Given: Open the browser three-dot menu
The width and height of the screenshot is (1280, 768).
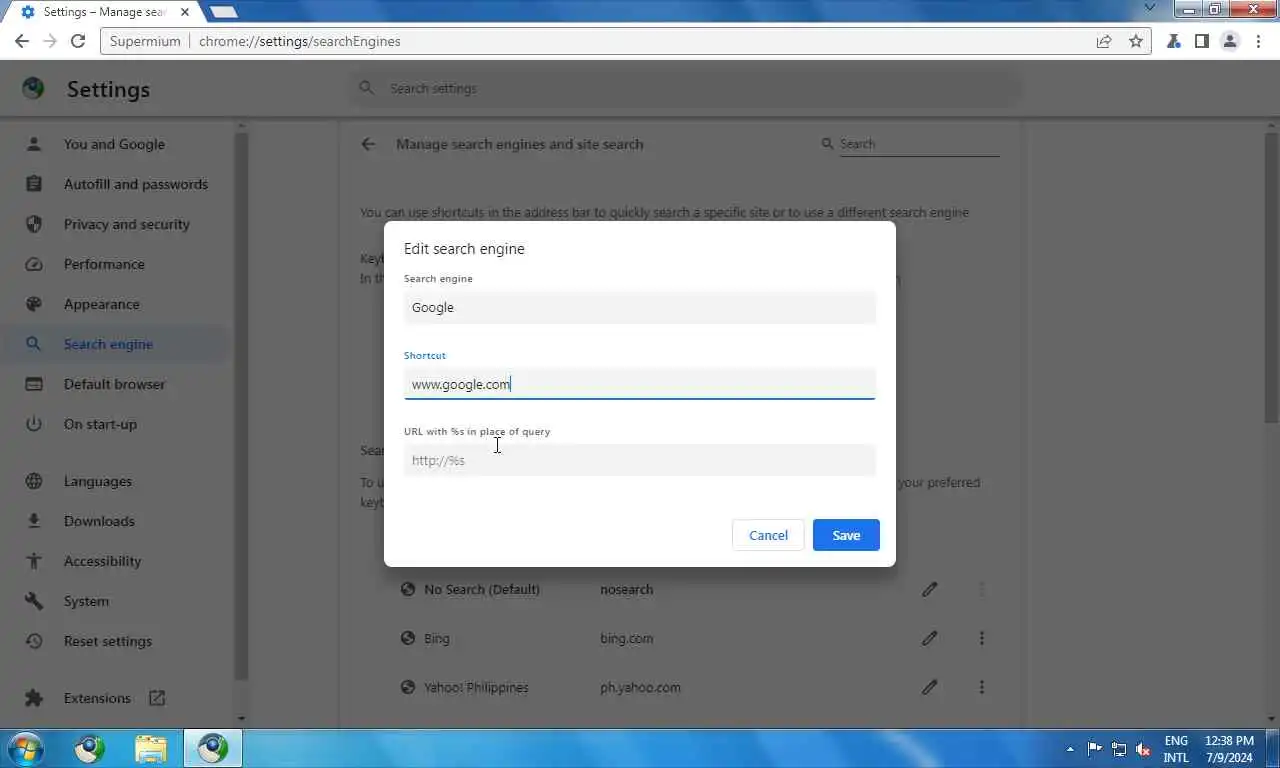Looking at the screenshot, I should pos(1258,41).
